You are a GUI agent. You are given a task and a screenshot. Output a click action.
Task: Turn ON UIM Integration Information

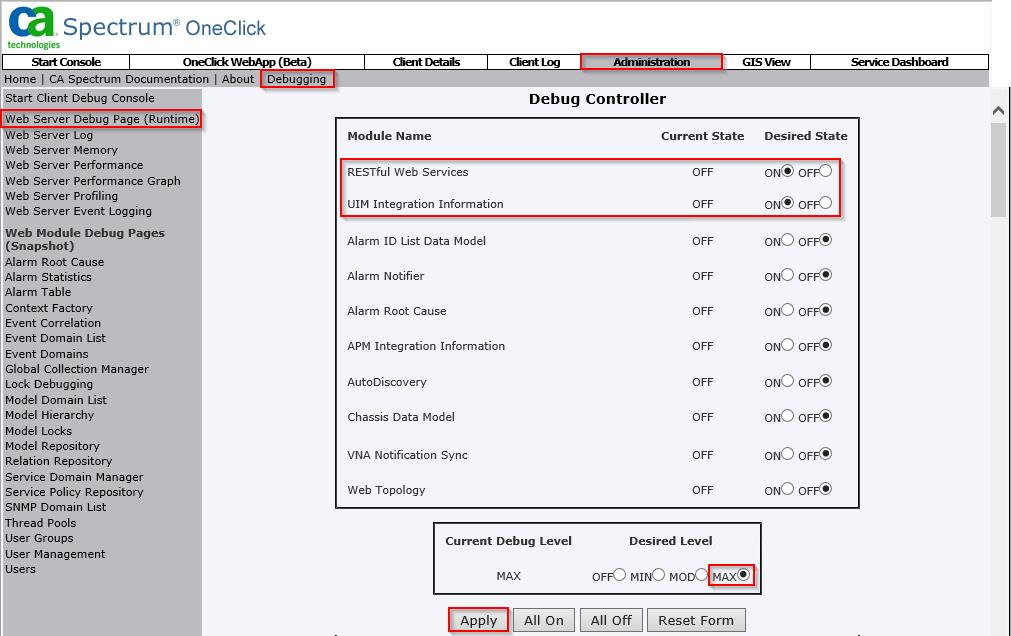click(787, 202)
